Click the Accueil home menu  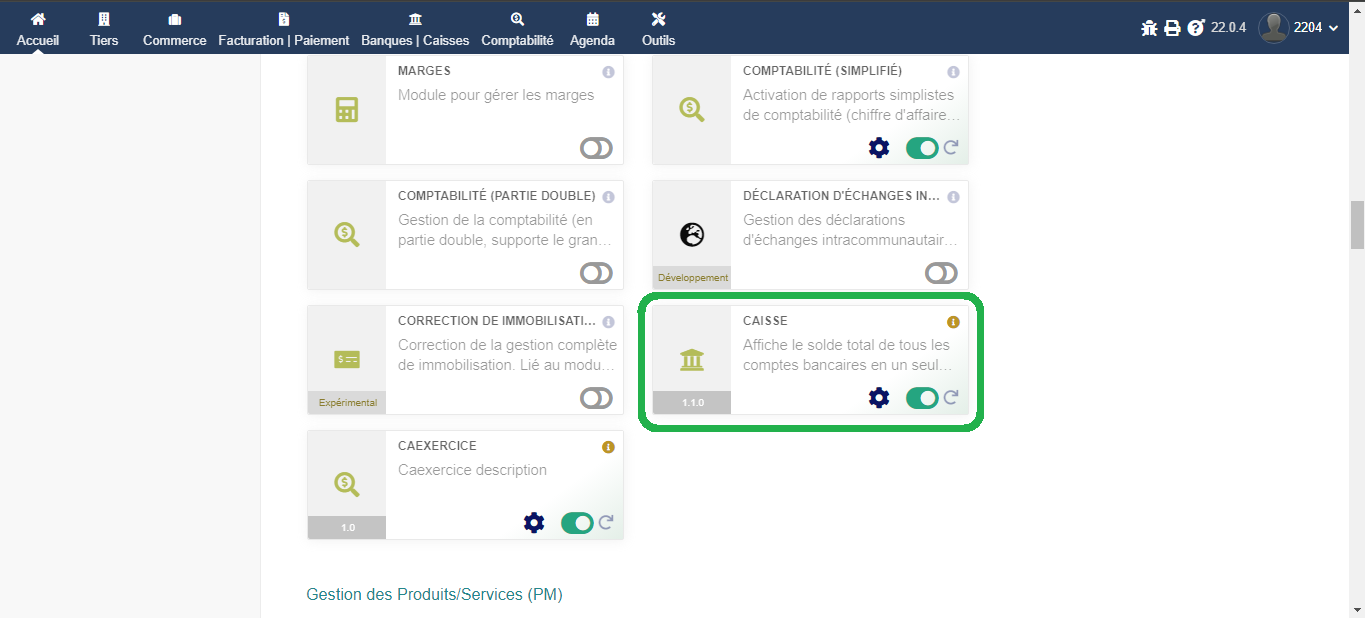[38, 29]
